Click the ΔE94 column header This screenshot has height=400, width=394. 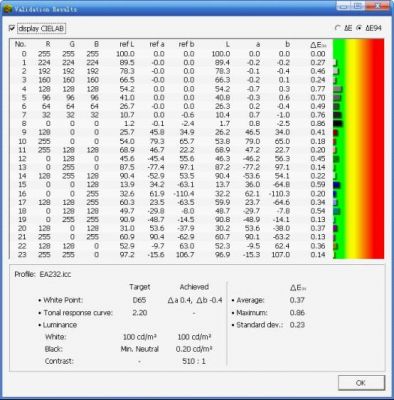click(318, 45)
